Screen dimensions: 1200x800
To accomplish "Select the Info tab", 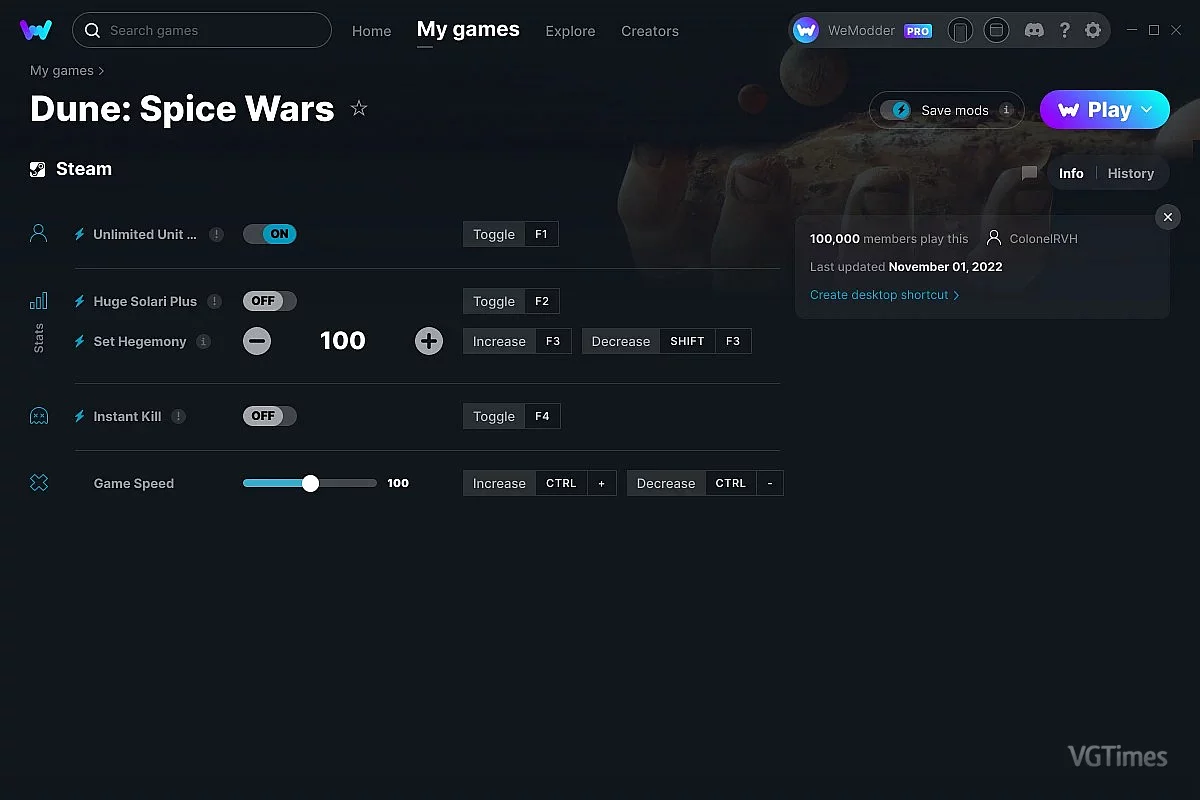I will click(1071, 173).
